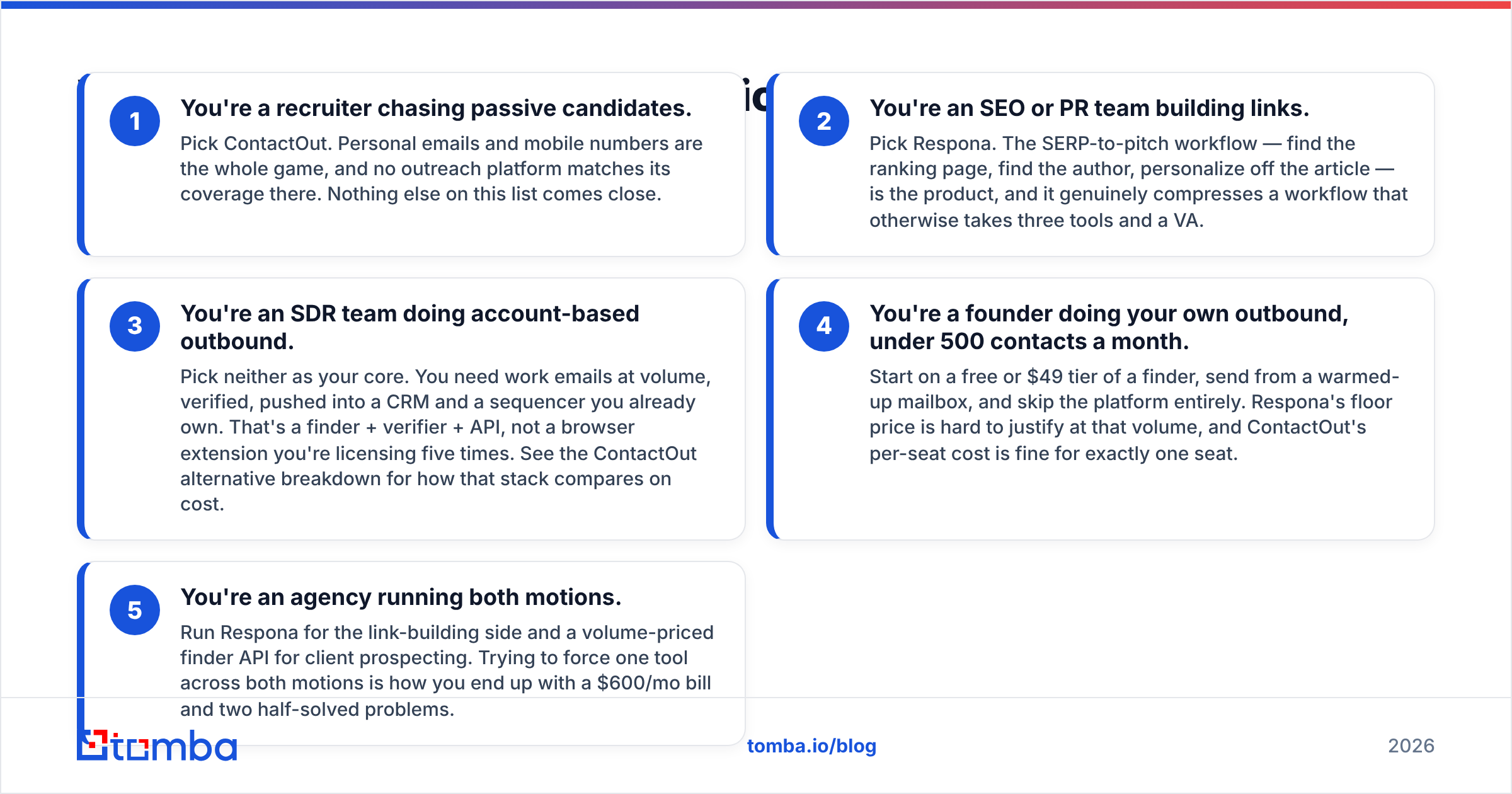Screen dimensions: 1512x794
Task: Click the free or $49 tier paragraph
Action: (1134, 415)
